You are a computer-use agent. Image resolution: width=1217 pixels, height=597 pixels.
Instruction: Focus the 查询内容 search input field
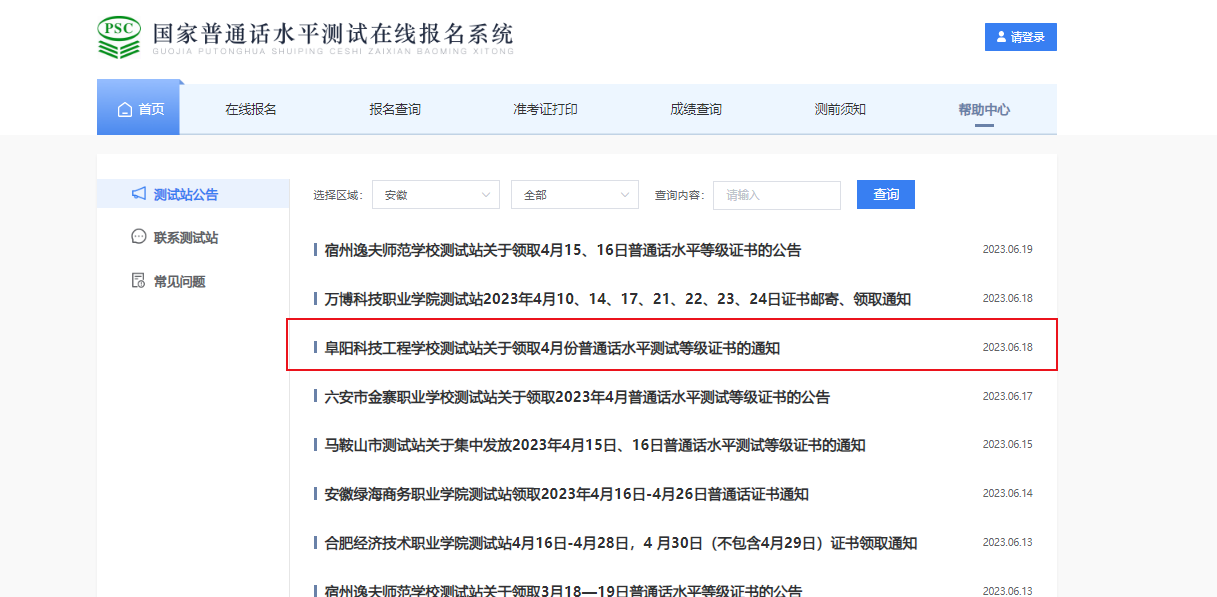tap(776, 195)
